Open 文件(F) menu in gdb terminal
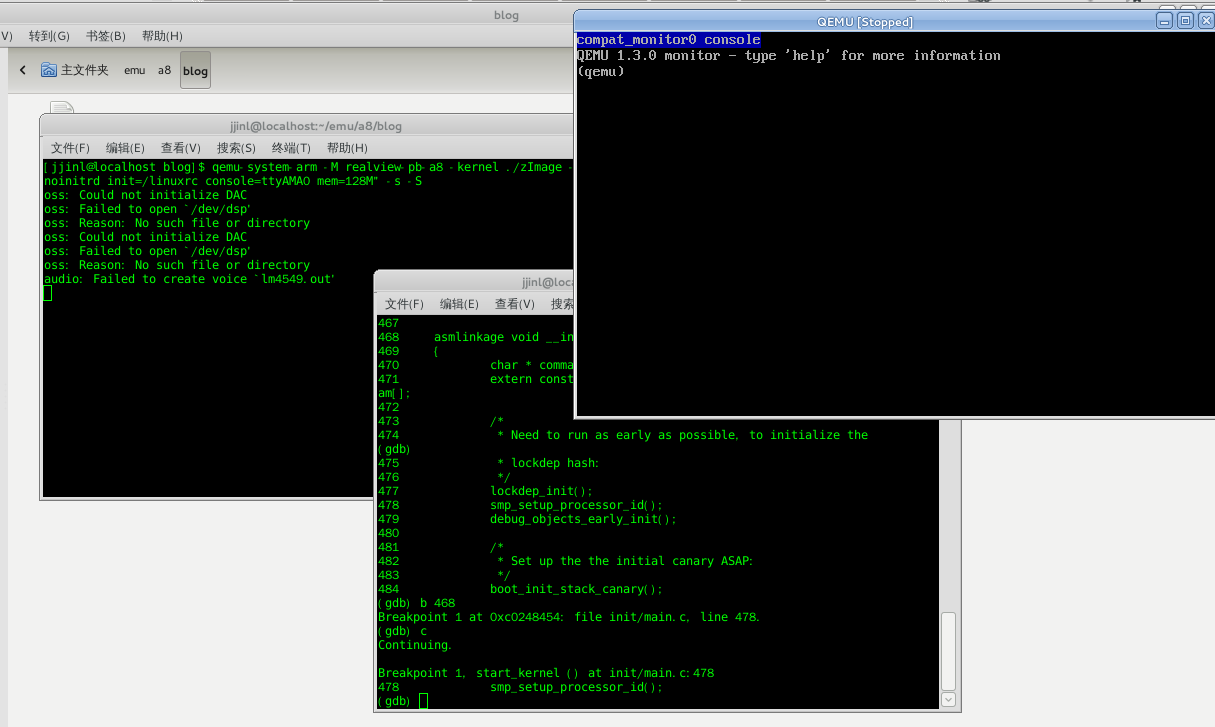This screenshot has height=727, width=1215. (404, 304)
